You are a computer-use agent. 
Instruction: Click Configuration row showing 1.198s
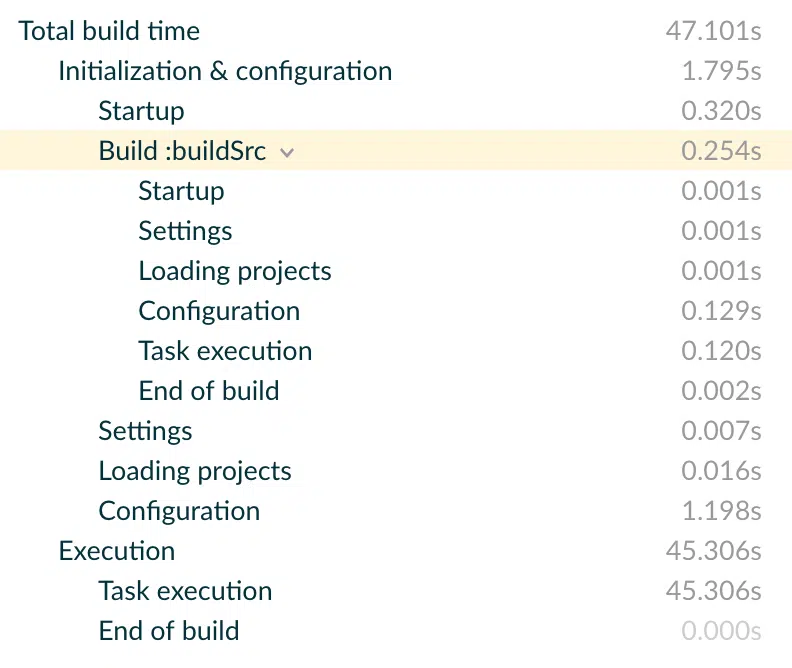click(x=396, y=510)
